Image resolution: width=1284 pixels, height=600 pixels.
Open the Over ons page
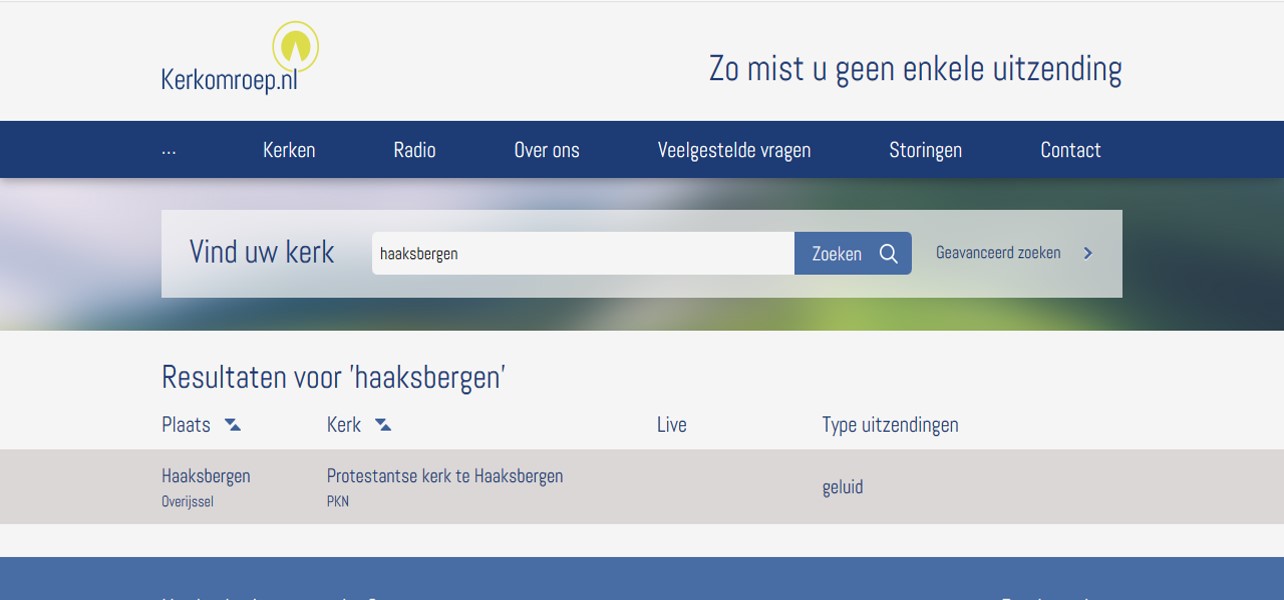click(x=547, y=150)
